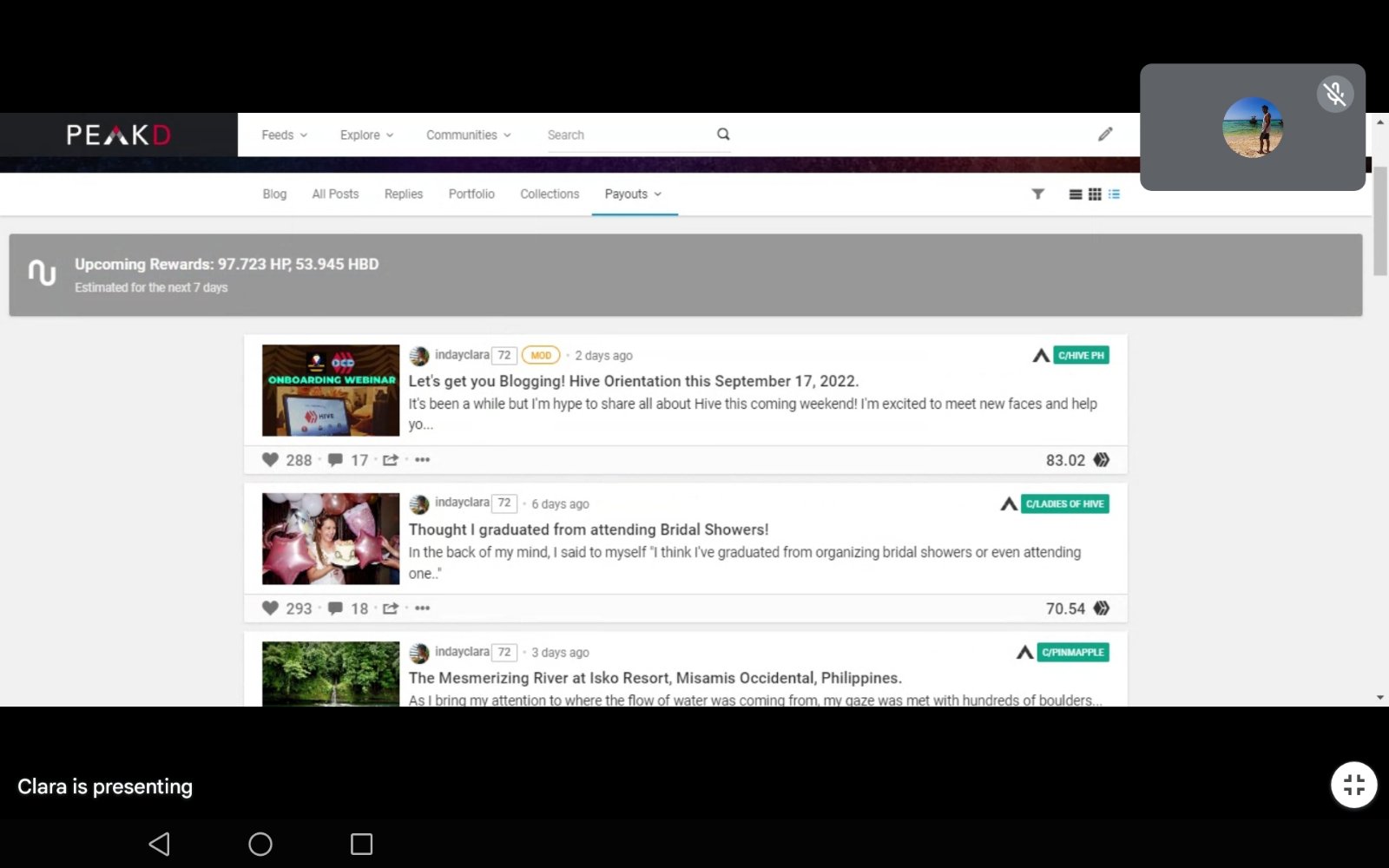Open more options on Bridal Showers post
The height and width of the screenshot is (868, 1389).
coord(422,608)
